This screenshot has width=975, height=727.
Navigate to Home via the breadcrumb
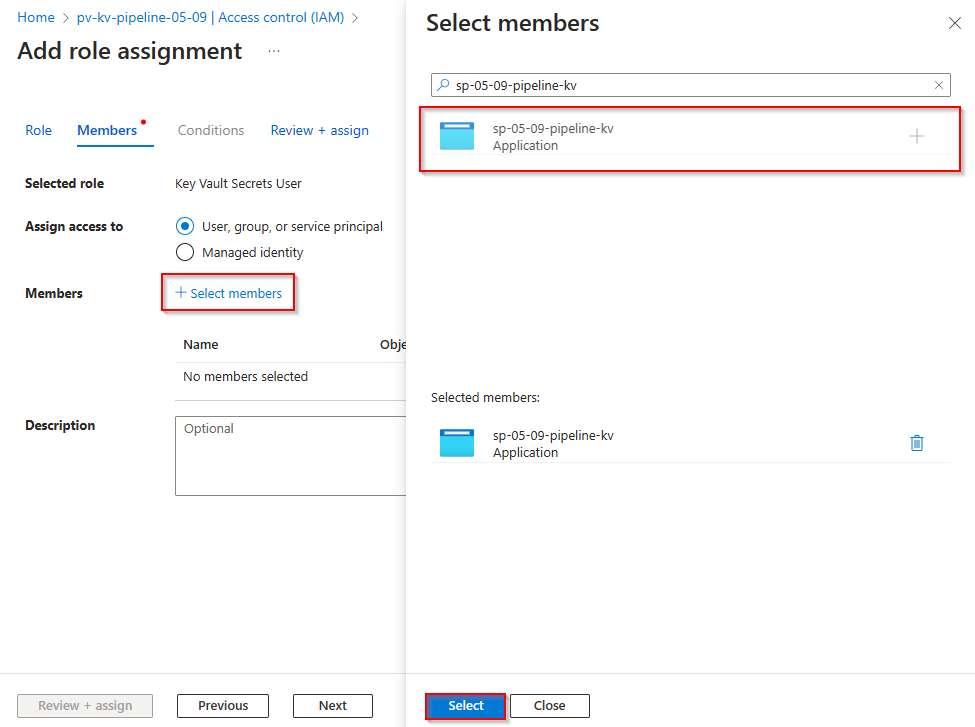(x=36, y=17)
